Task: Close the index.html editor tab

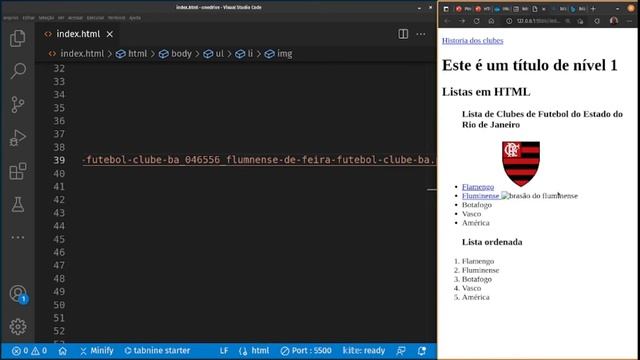Action: click(x=109, y=34)
